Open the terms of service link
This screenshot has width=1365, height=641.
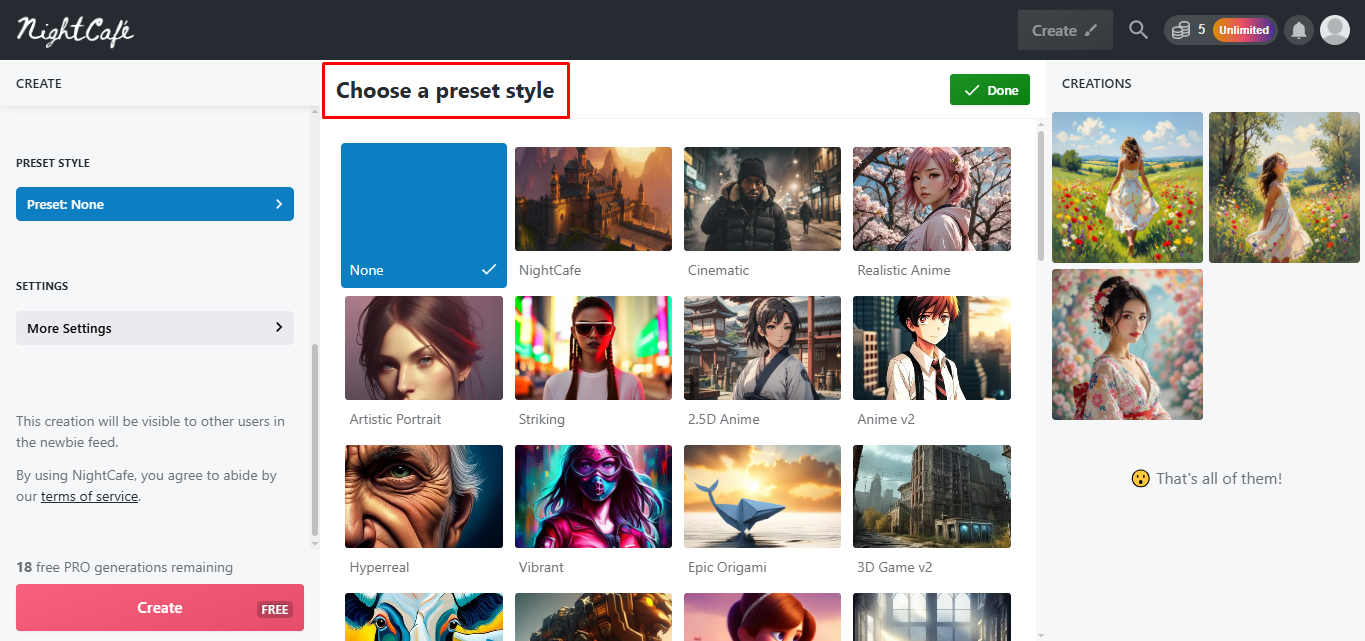coord(89,496)
